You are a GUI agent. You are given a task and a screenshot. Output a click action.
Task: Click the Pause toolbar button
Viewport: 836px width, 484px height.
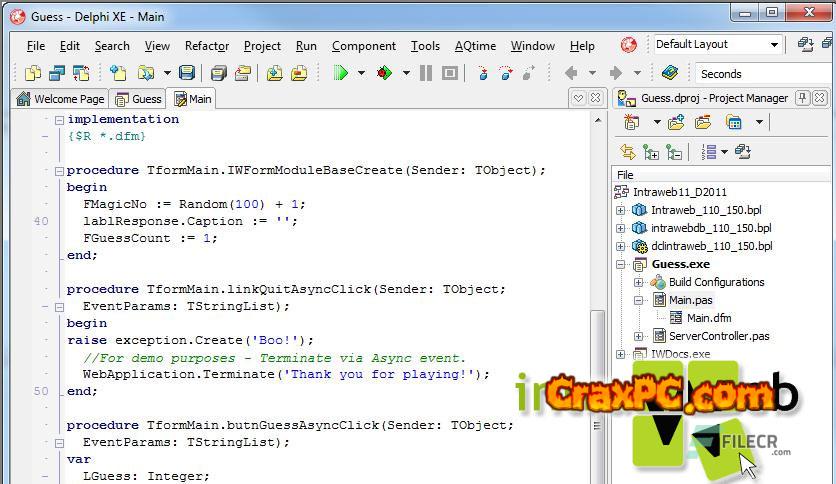426,73
